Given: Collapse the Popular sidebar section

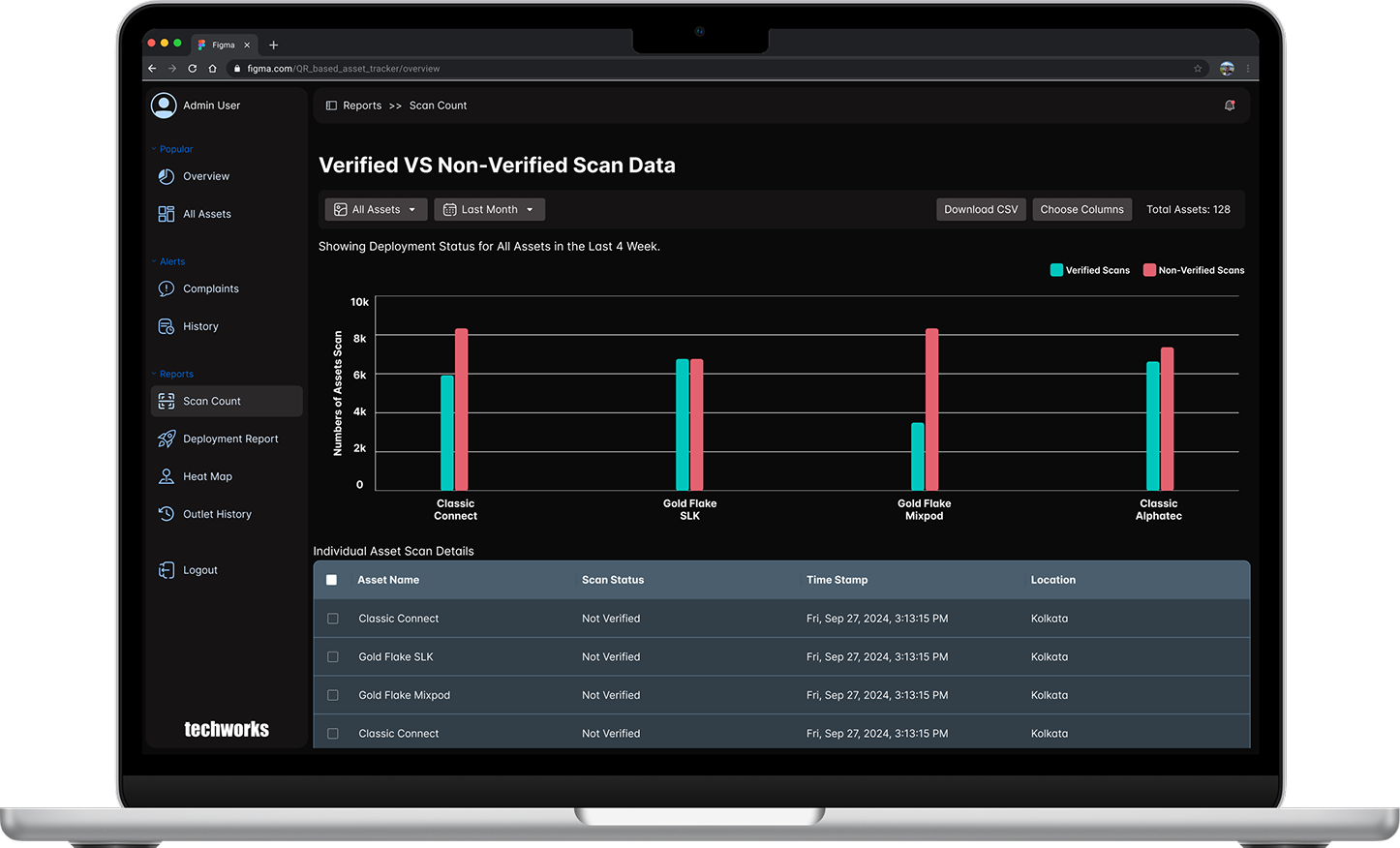Looking at the screenshot, I should point(172,149).
